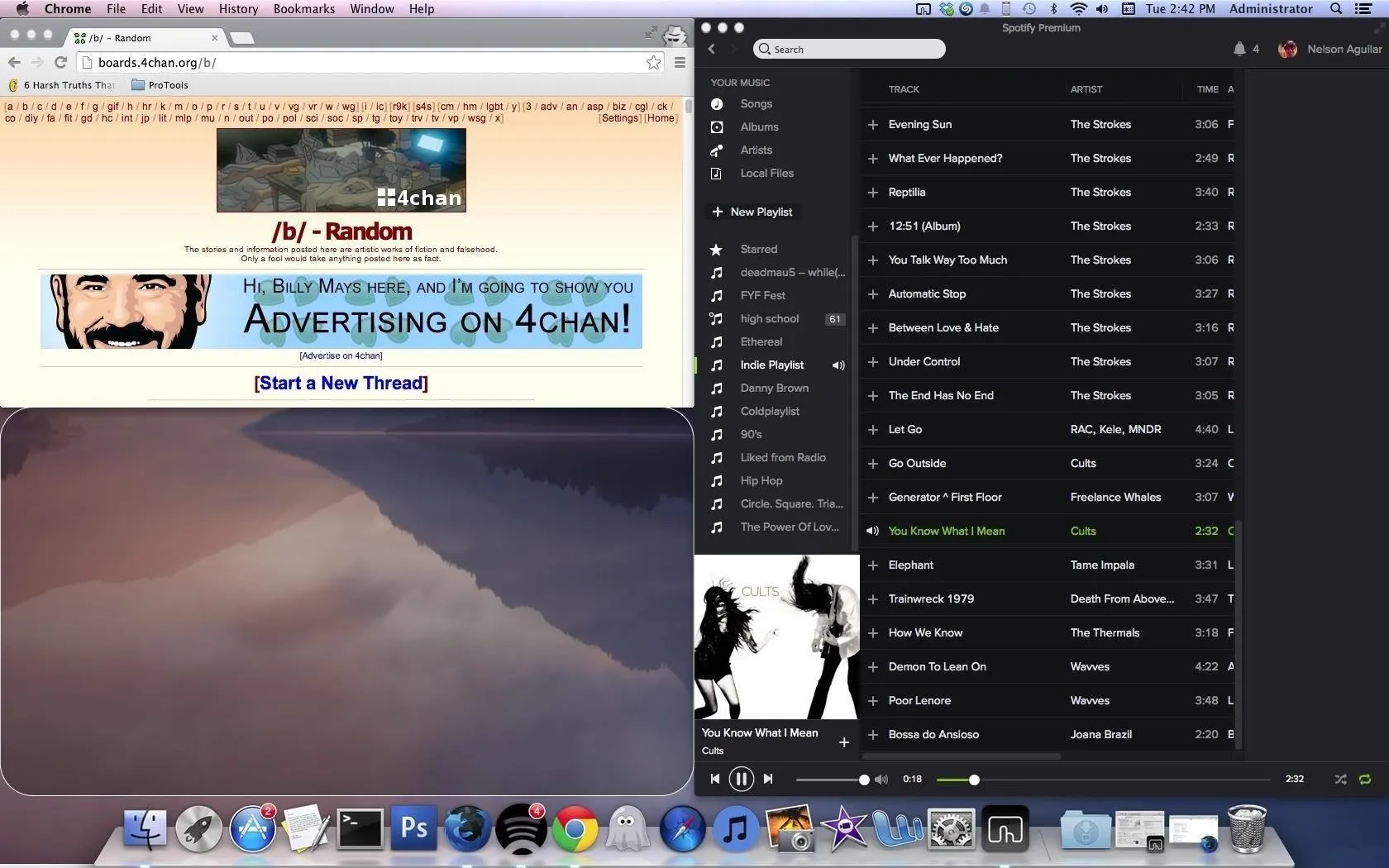The width and height of the screenshot is (1389, 868).
Task: Select the FYF Fest playlist
Action: 762,295
